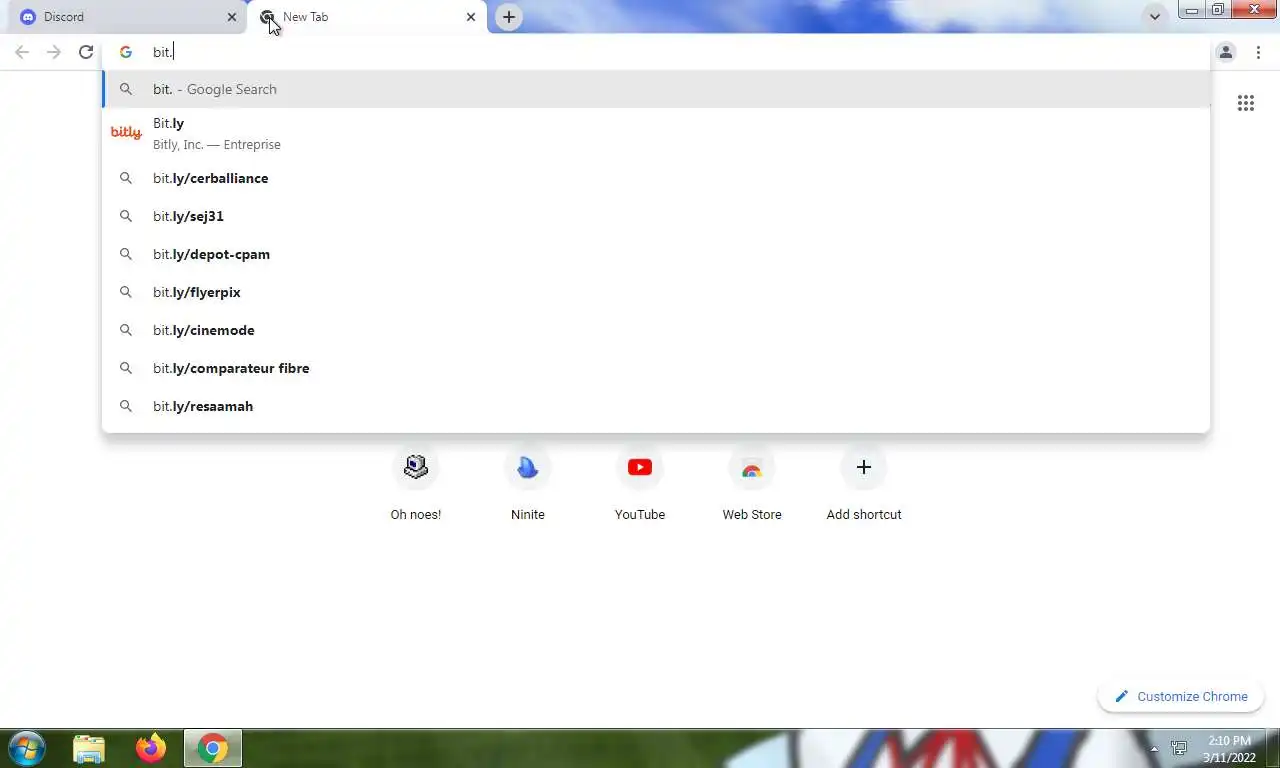Open Chrome three-dot menu
1280x768 pixels.
click(x=1258, y=52)
